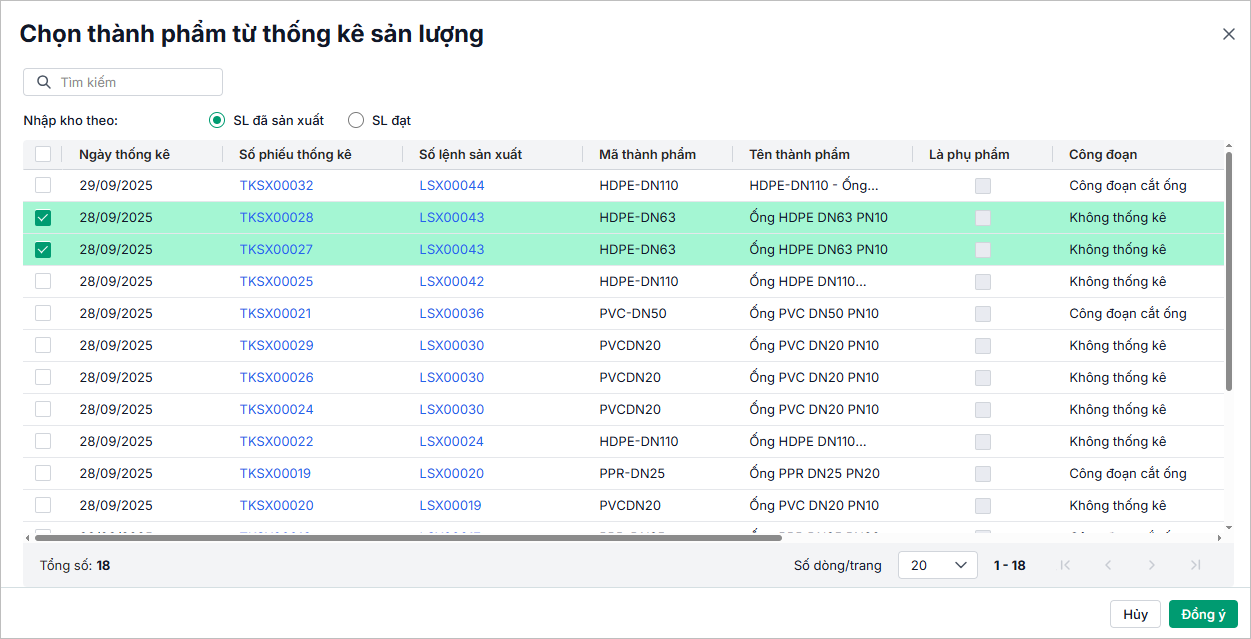The width and height of the screenshot is (1251, 639).
Task: Check the row for TKSX00032
Action: (43, 185)
